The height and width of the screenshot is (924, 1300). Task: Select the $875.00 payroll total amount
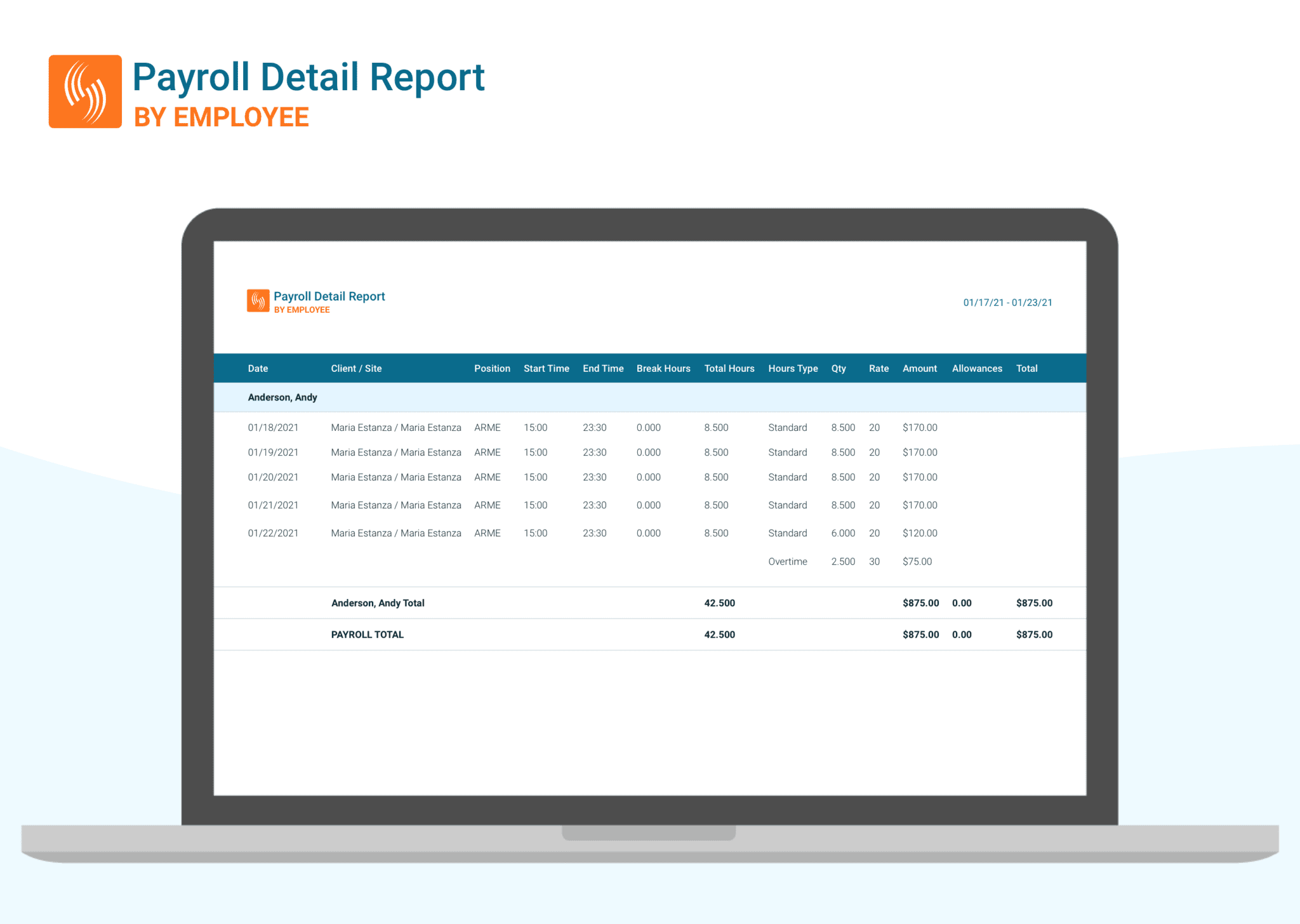pyautogui.click(x=1034, y=634)
